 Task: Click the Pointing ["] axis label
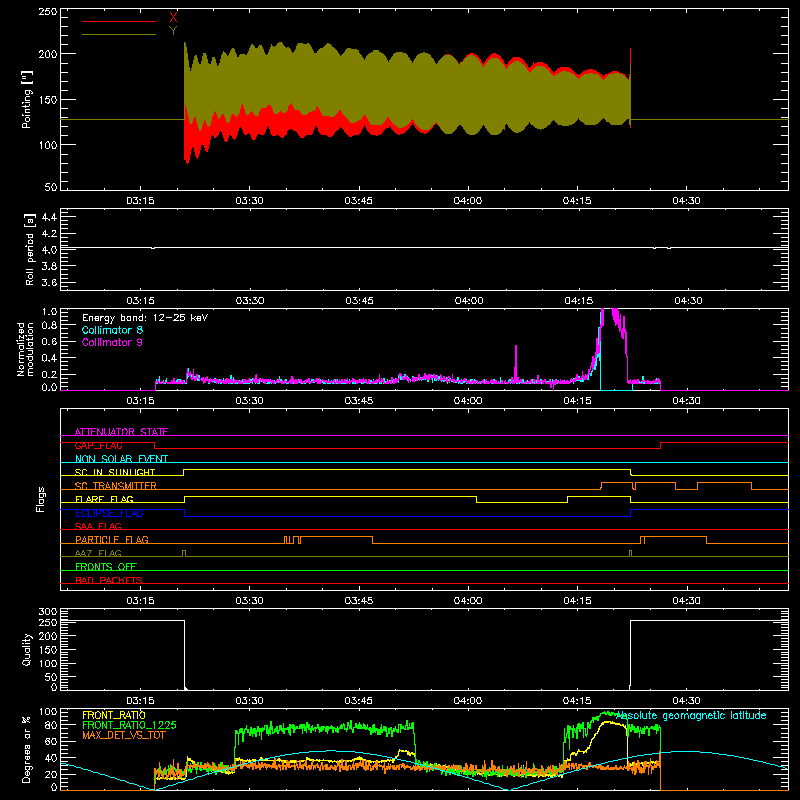click(27, 99)
